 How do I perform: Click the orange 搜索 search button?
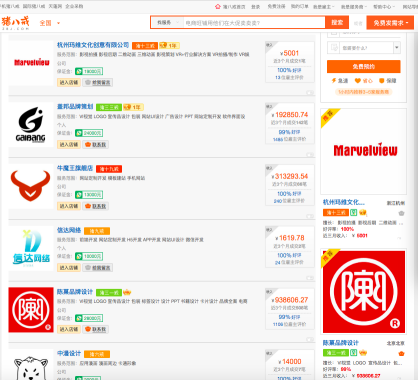tap(337, 22)
